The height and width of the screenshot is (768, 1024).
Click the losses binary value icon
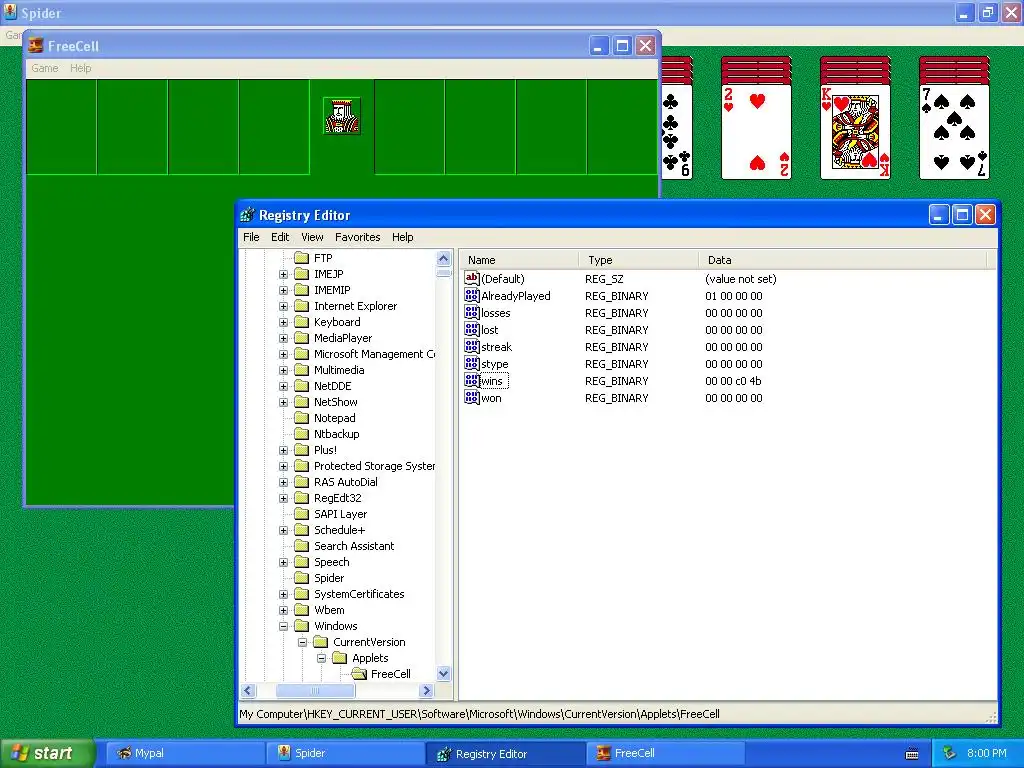tap(472, 312)
